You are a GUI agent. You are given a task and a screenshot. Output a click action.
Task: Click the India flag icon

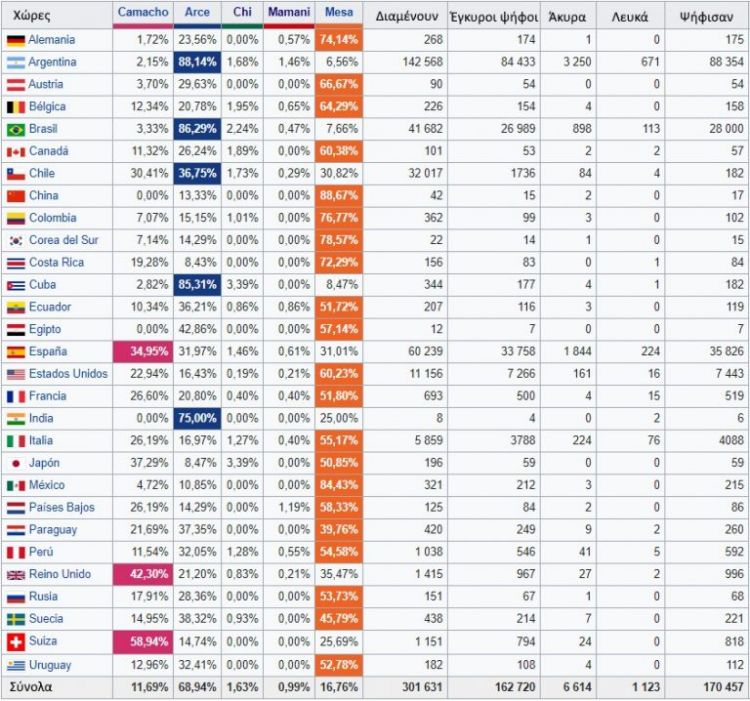point(15,418)
